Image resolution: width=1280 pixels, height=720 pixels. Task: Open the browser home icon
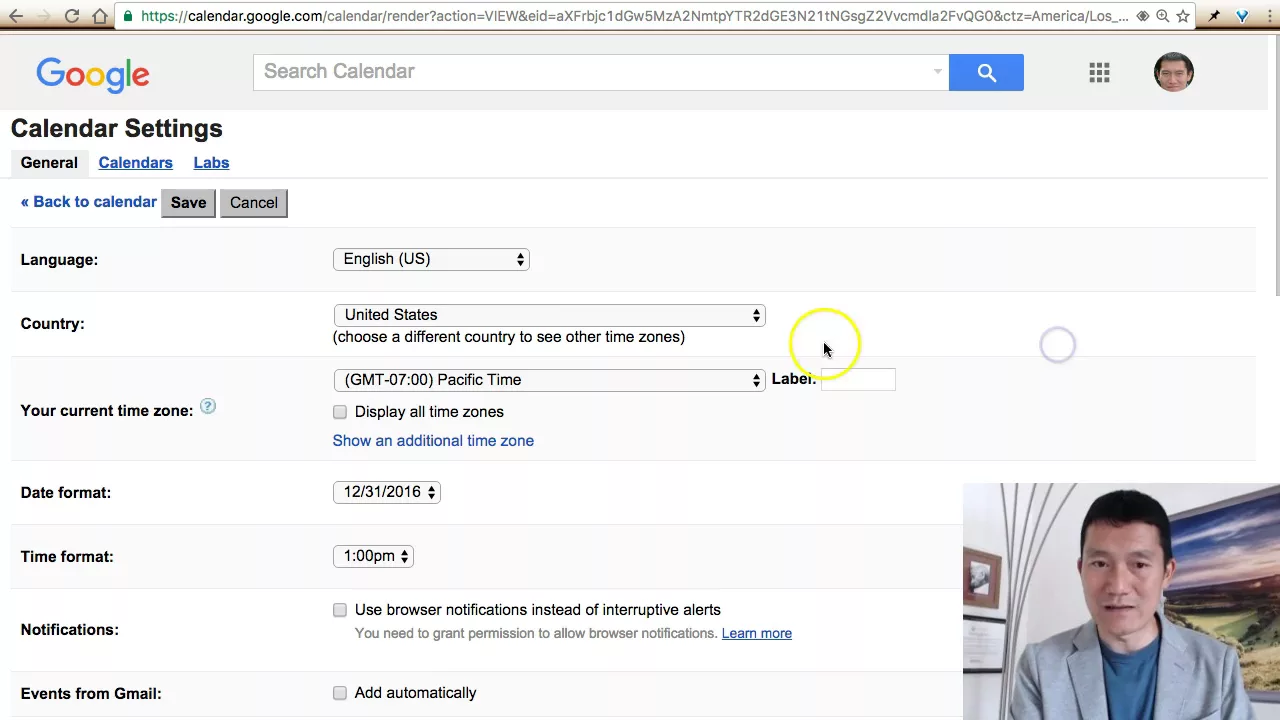pyautogui.click(x=100, y=16)
